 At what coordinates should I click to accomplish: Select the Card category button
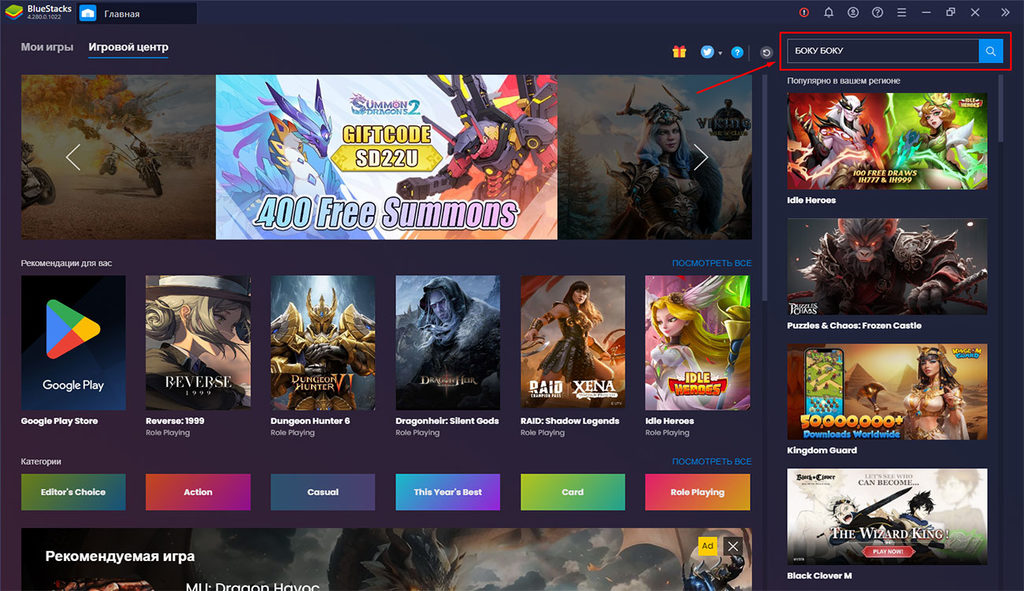click(573, 492)
